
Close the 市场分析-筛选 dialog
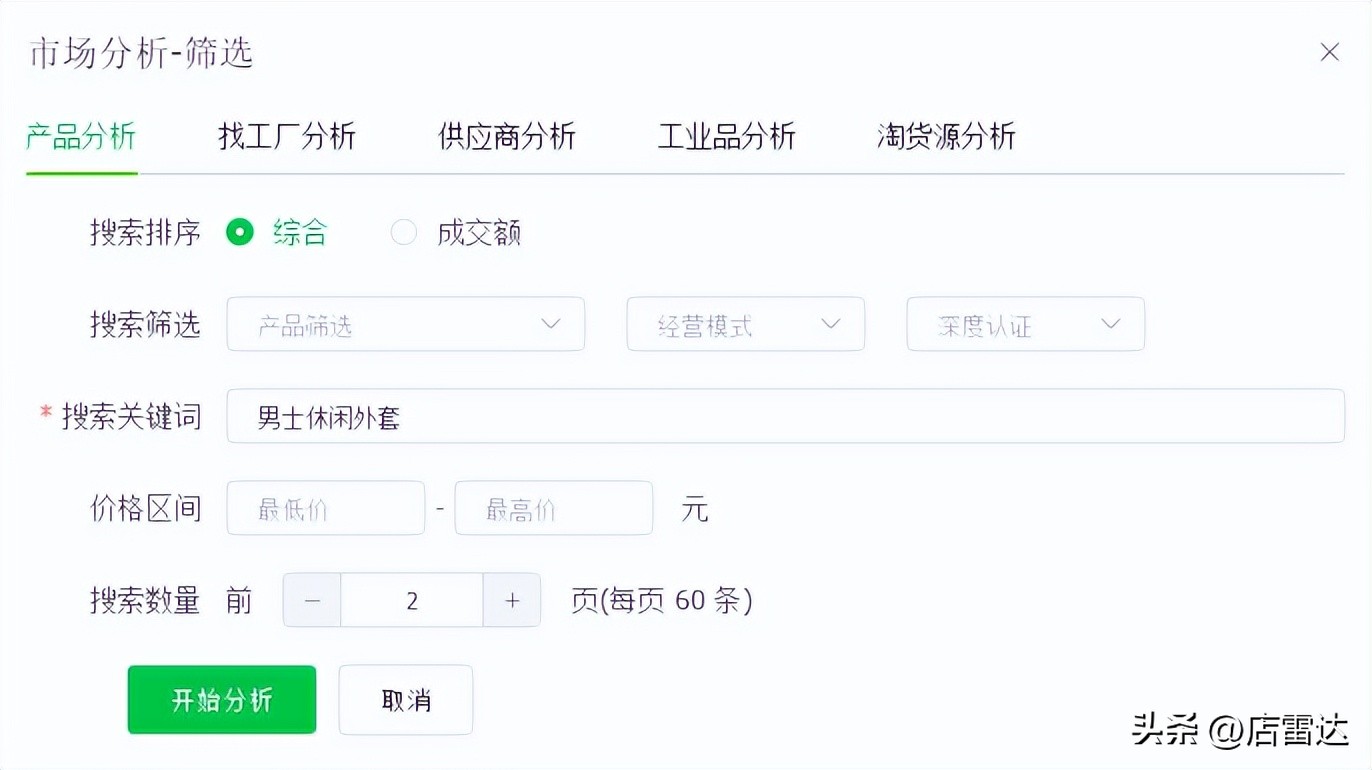pyautogui.click(x=1329, y=51)
